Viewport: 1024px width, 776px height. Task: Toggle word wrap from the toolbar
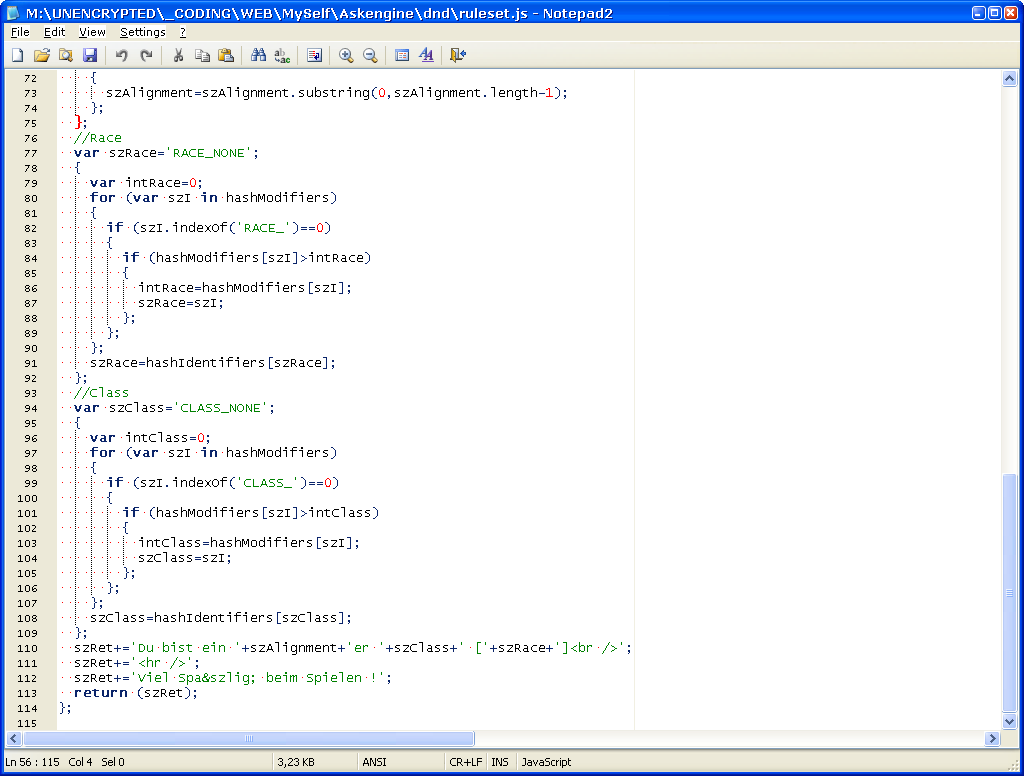(314, 56)
